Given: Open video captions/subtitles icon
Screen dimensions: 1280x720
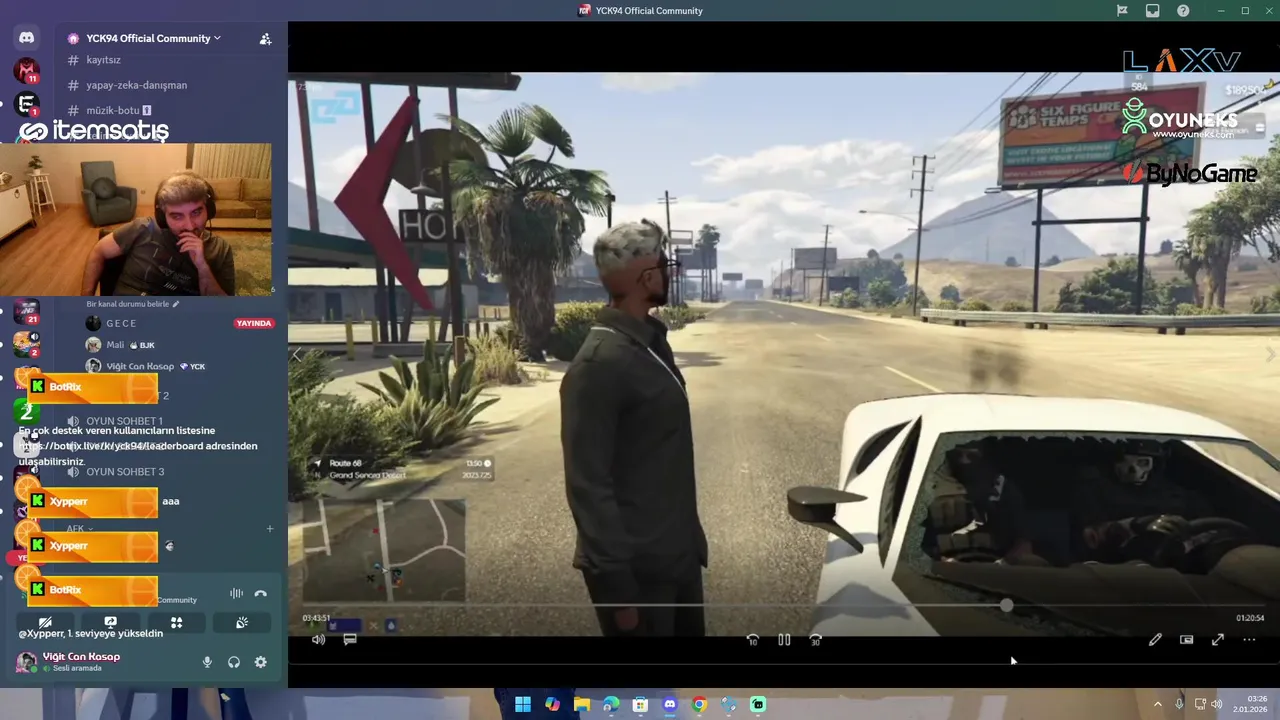Looking at the screenshot, I should (x=350, y=639).
